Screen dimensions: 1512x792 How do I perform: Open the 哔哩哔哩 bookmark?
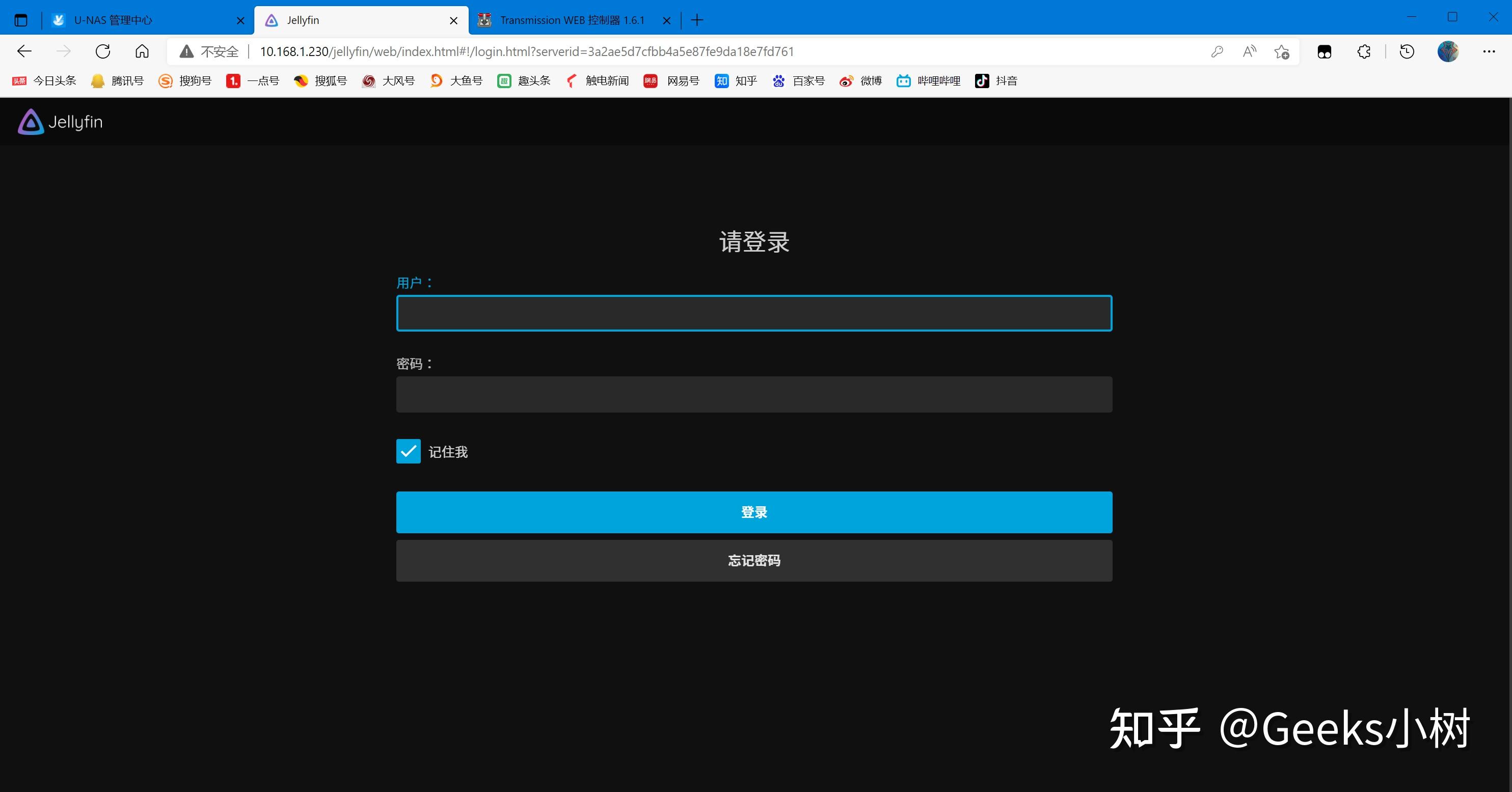pyautogui.click(x=929, y=81)
